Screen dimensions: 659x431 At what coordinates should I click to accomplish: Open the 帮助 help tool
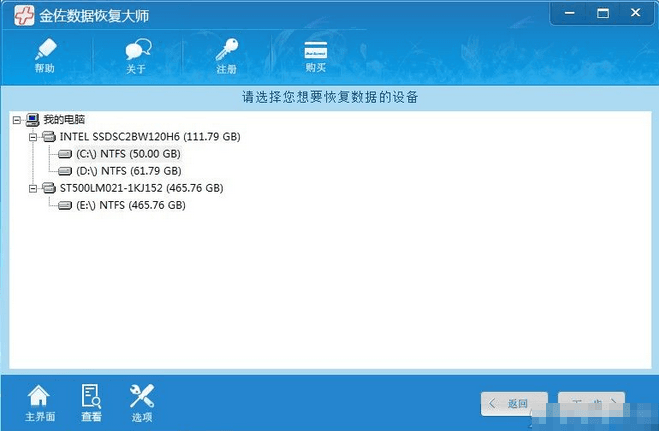[45, 56]
